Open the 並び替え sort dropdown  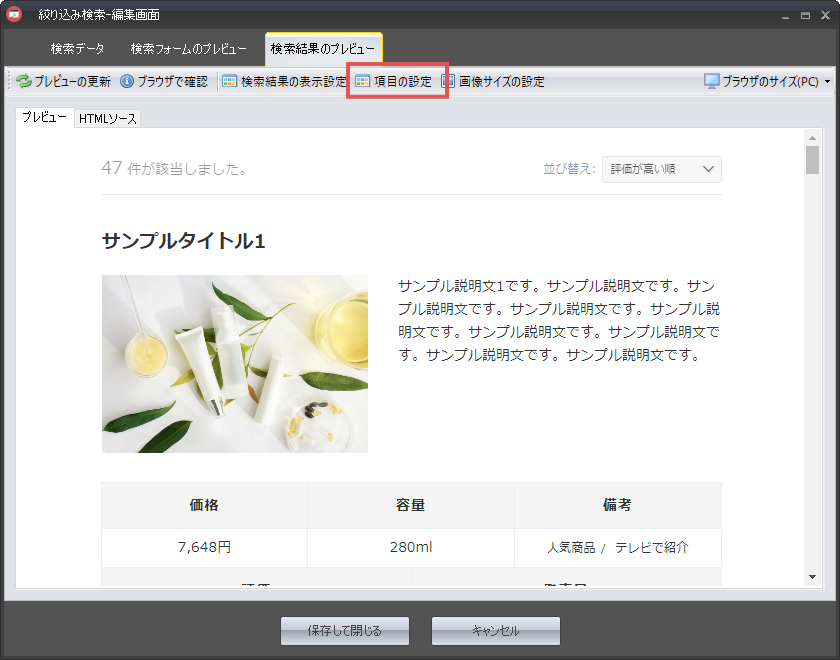[x=661, y=169]
